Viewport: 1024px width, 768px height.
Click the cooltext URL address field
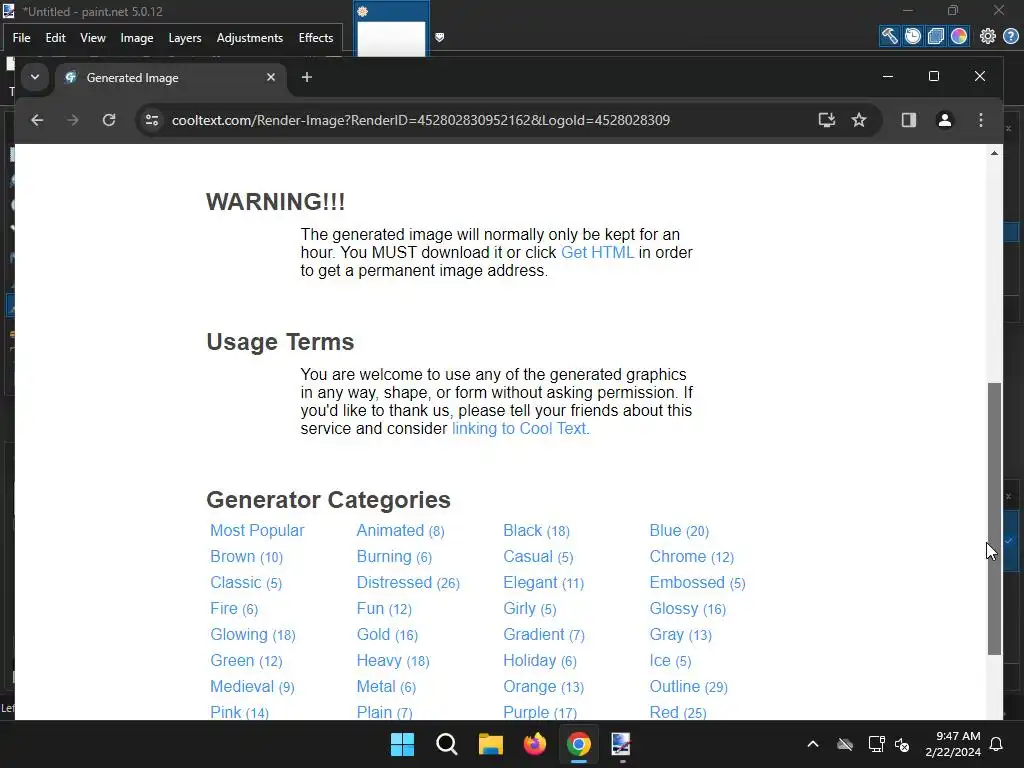(421, 120)
